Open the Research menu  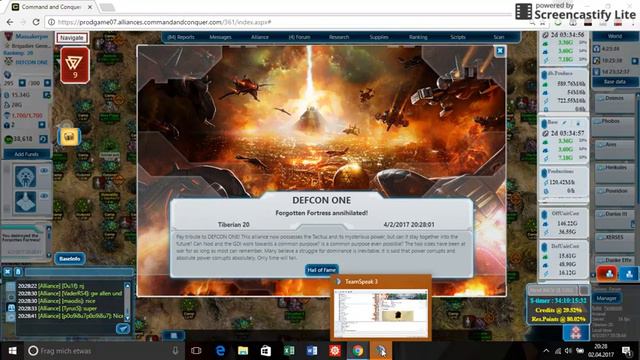[x=339, y=37]
